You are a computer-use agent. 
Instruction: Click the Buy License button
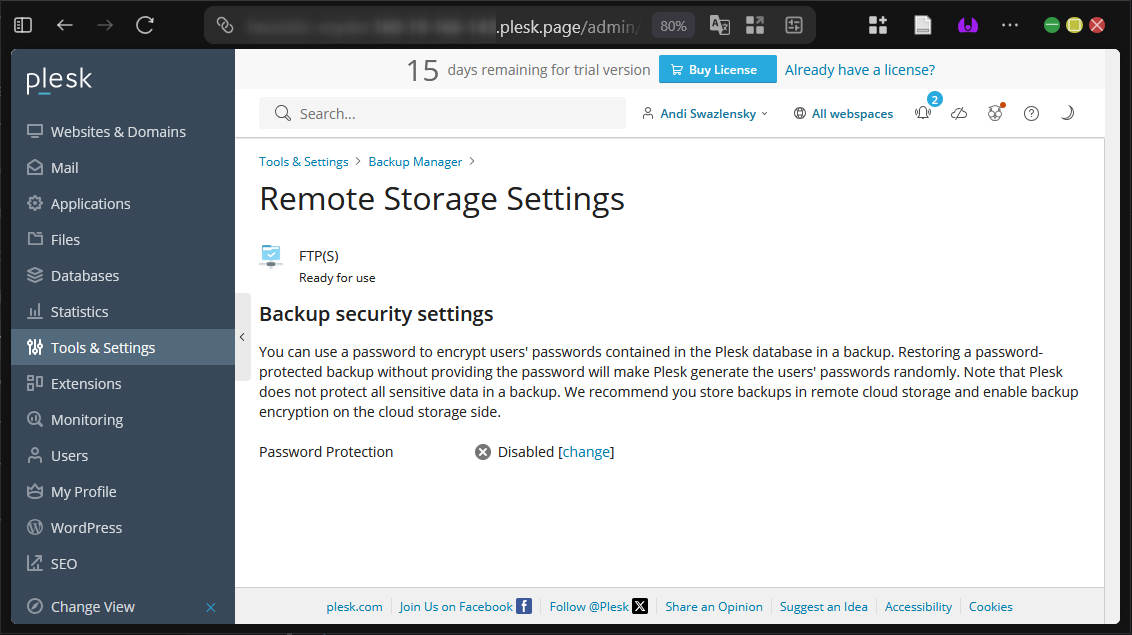pos(717,69)
